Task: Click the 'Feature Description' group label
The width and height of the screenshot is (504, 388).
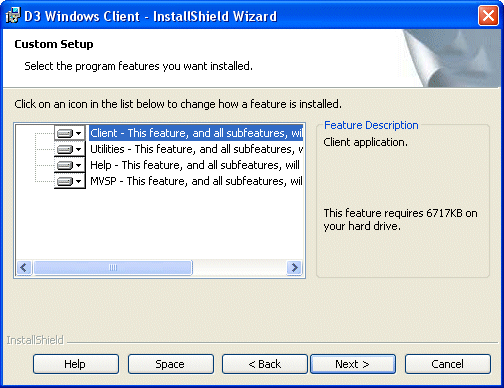Action: point(371,125)
